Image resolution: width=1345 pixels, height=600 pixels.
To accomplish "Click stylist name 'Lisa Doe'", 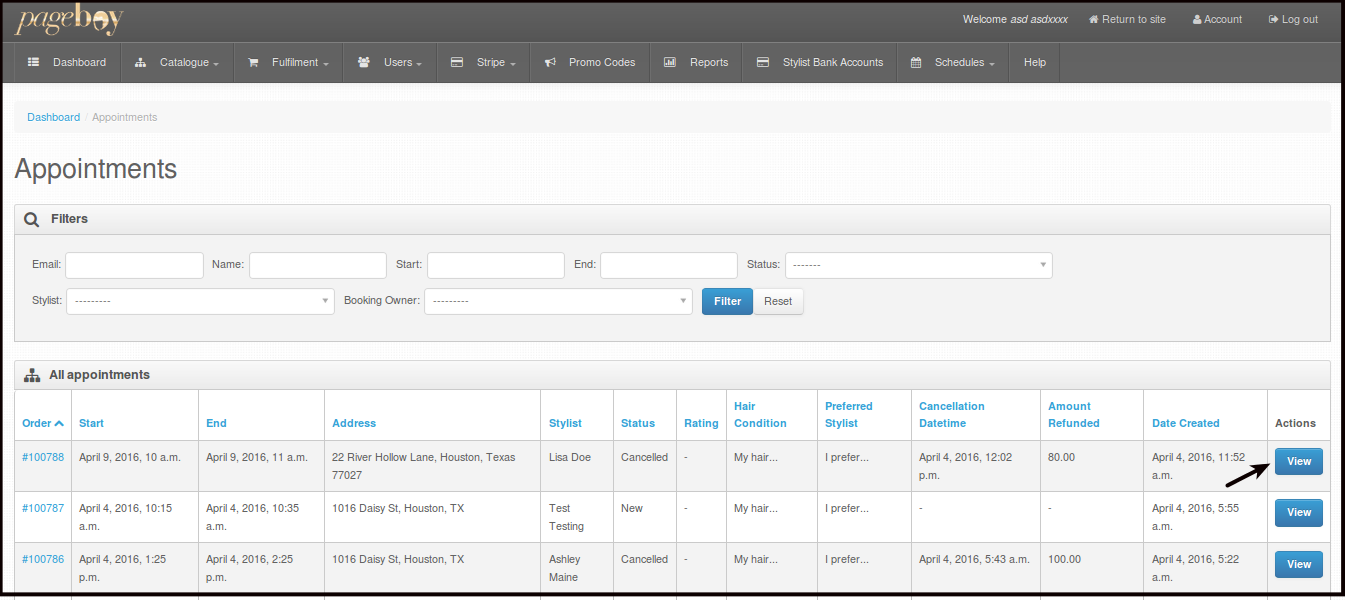I will (570, 457).
